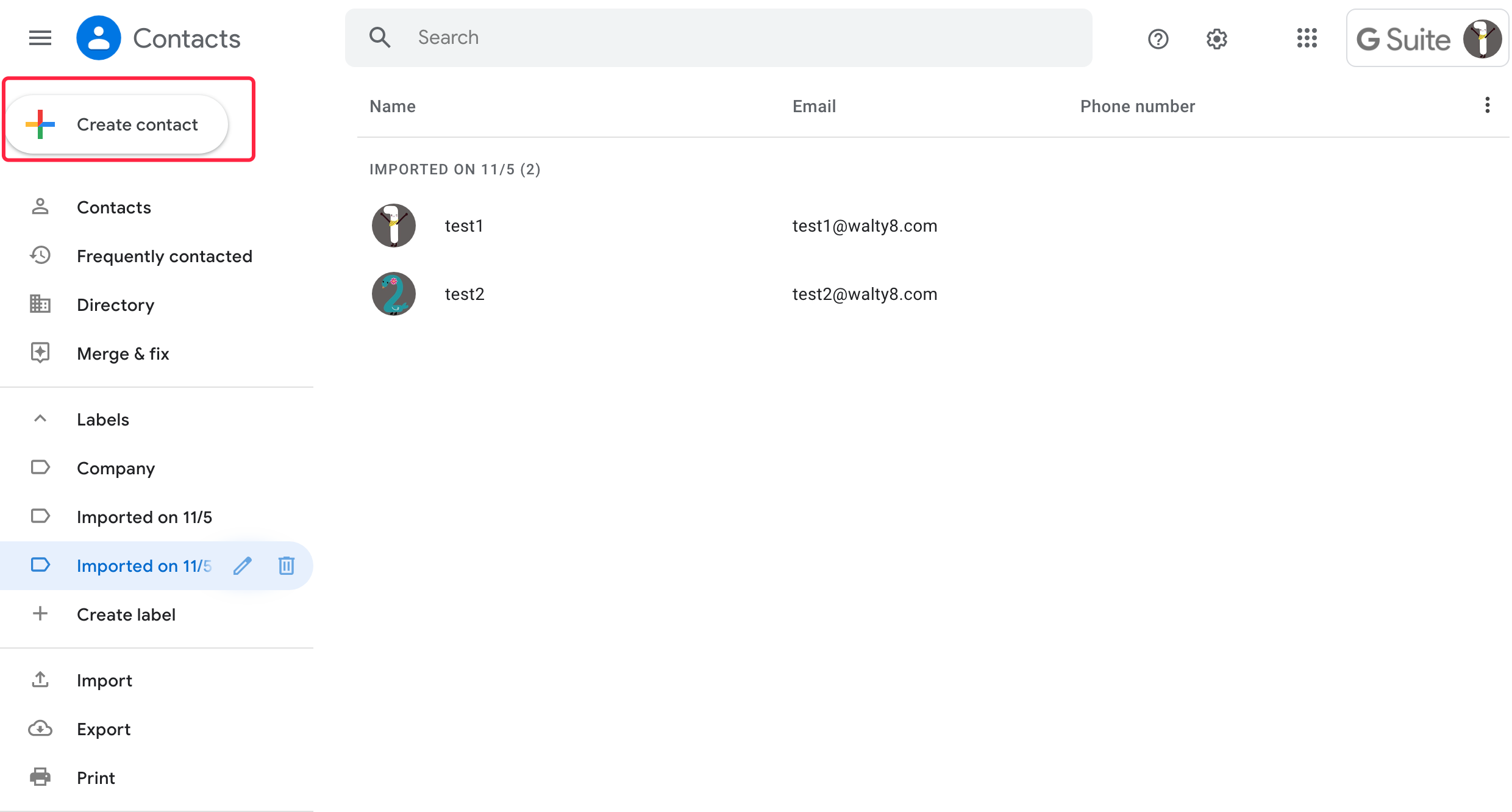The image size is (1512, 812).
Task: Delete the selected label with trash icon
Action: click(286, 566)
